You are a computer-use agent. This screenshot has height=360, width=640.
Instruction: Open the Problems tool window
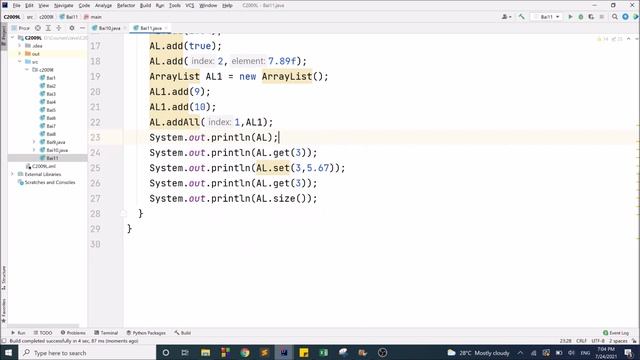click(73, 333)
